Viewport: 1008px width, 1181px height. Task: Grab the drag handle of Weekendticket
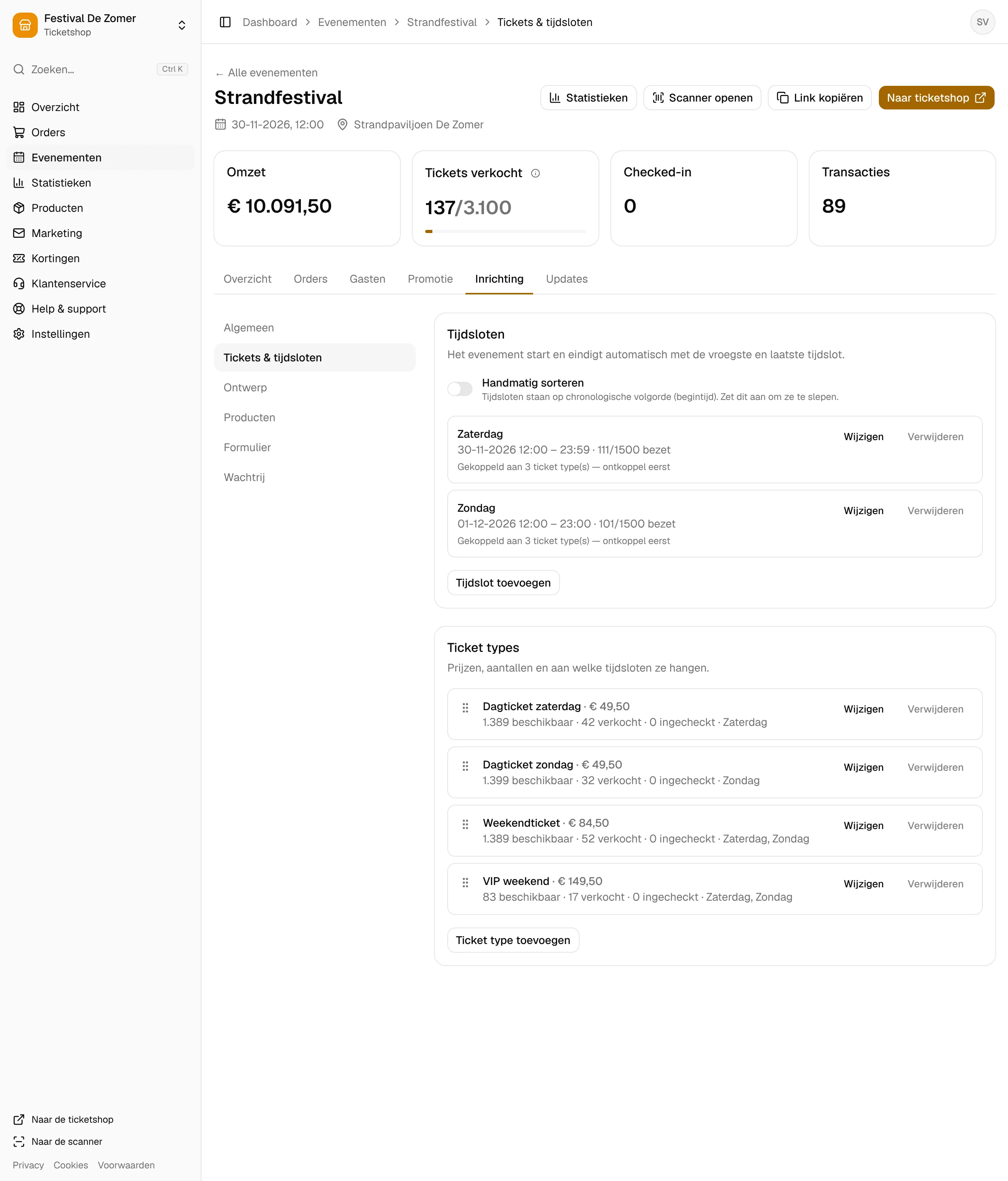(465, 824)
